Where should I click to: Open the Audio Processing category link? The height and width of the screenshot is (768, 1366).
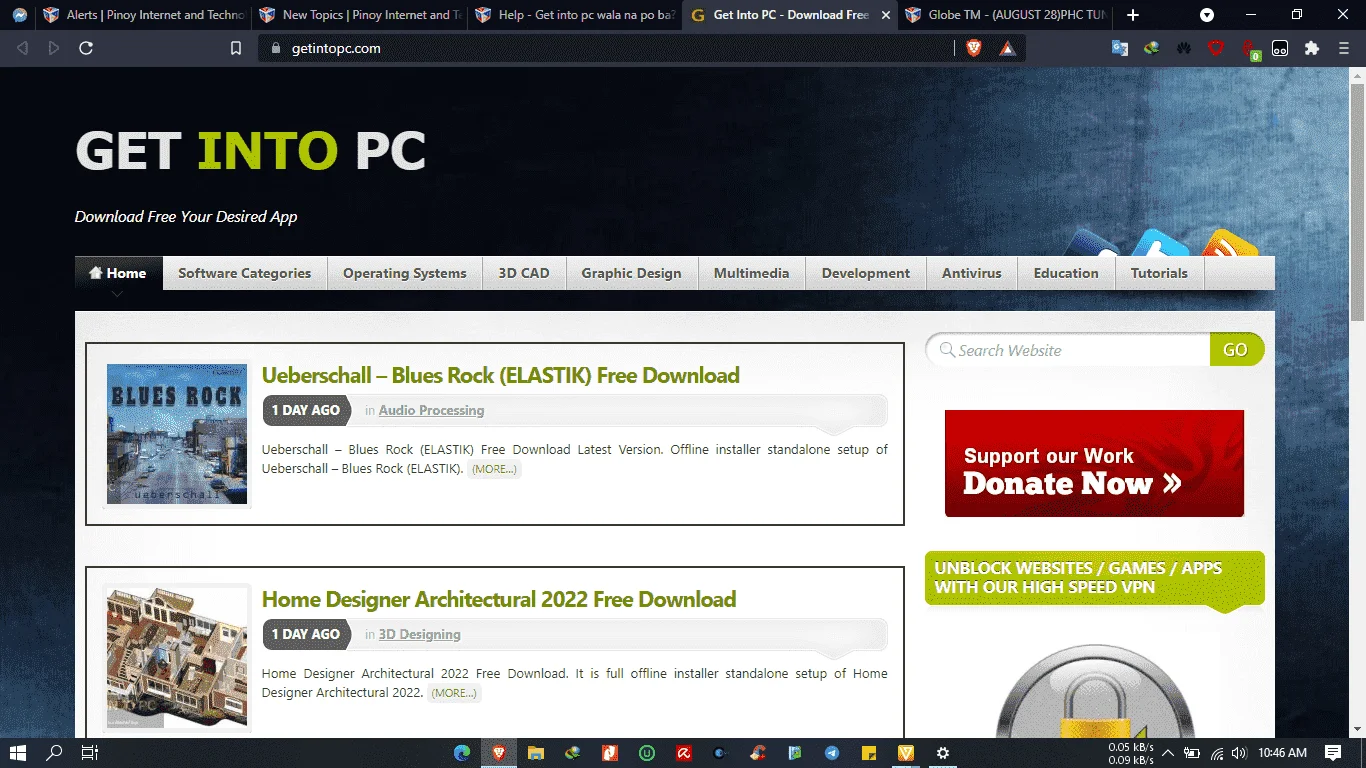[x=431, y=410]
